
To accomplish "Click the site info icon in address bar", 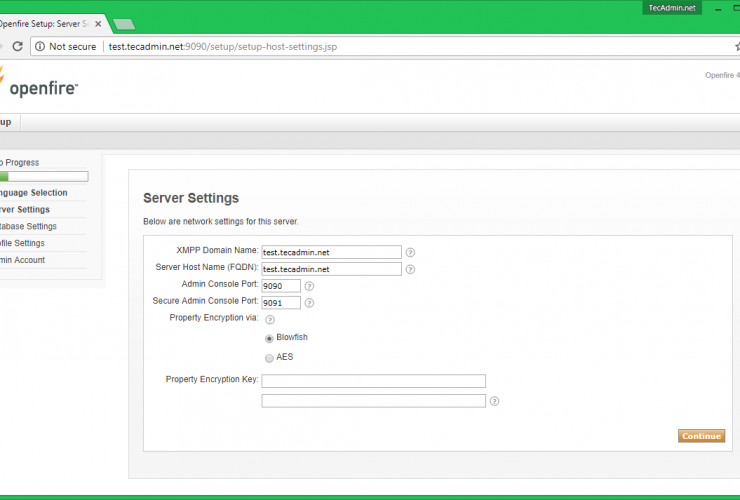I will tap(39, 46).
